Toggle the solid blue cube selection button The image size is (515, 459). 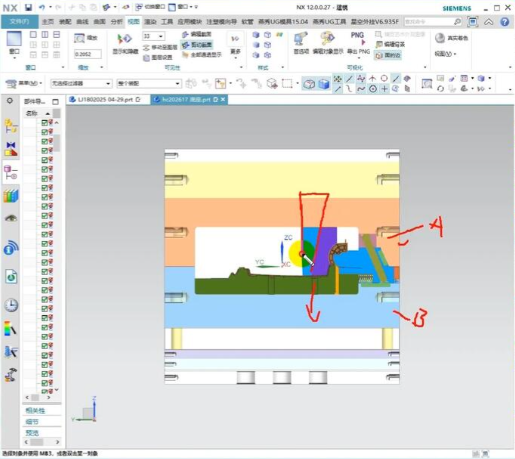tap(324, 84)
